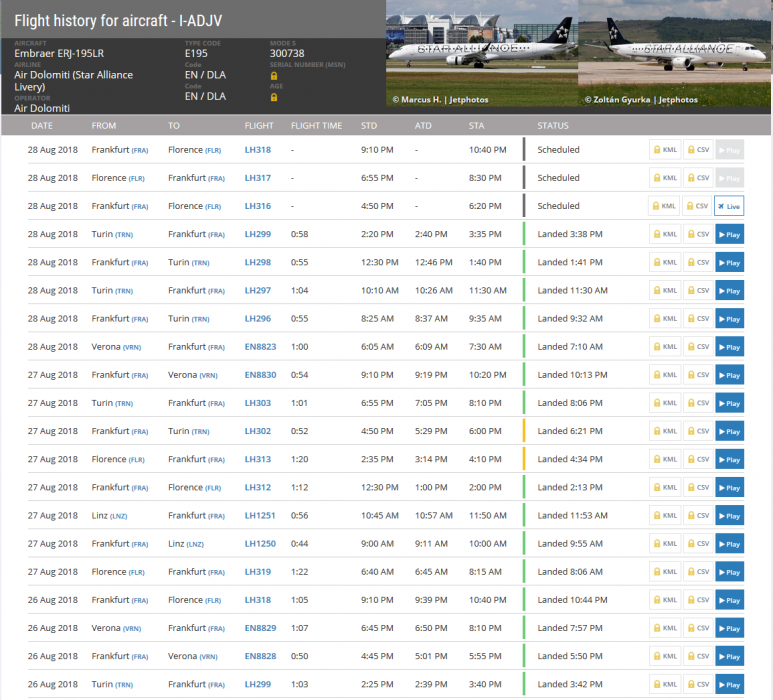Play flight EN8830 landed 10:13 PM
Viewport: 773px width, 700px height.
pos(729,375)
